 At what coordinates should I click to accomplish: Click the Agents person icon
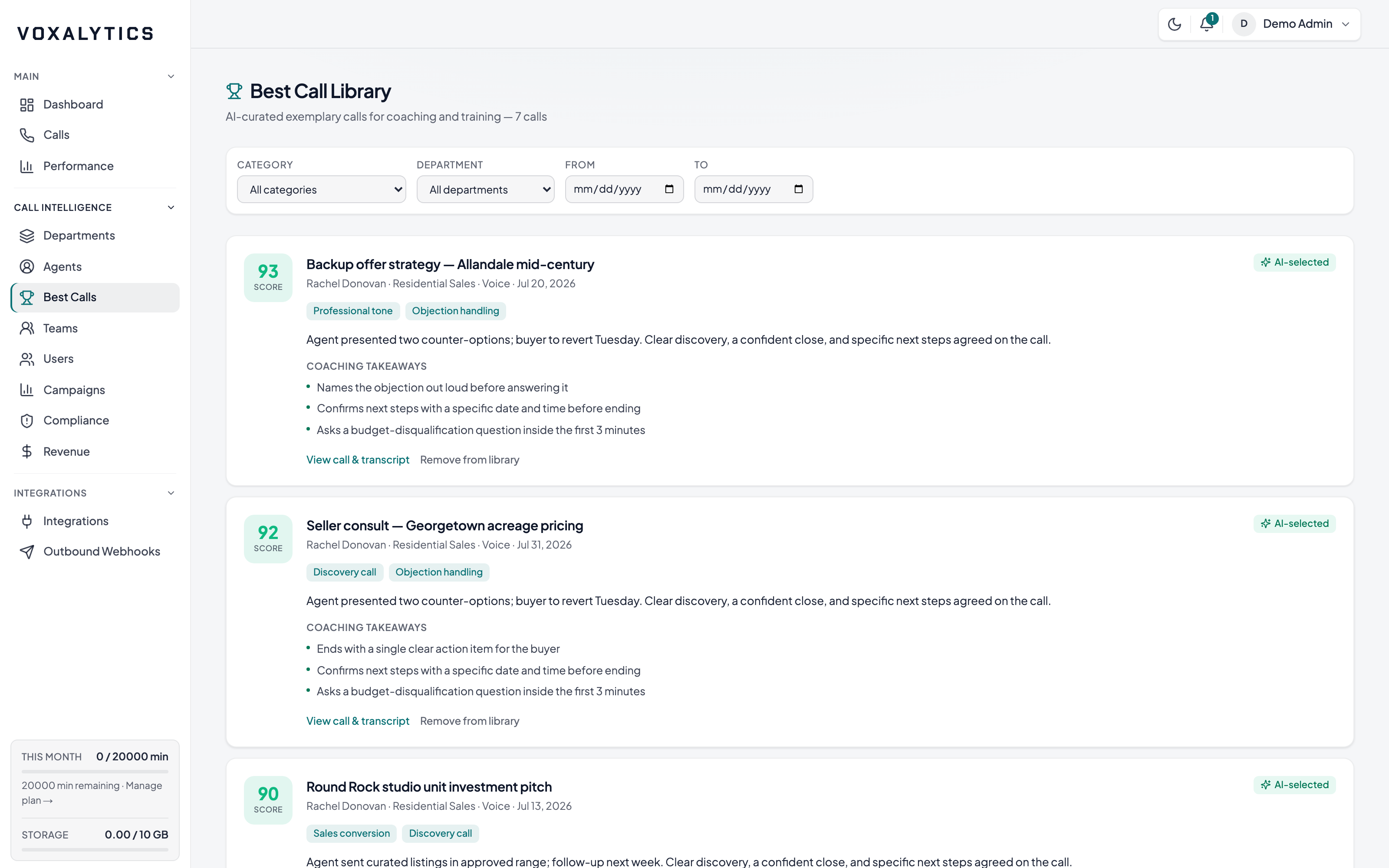[x=27, y=266]
